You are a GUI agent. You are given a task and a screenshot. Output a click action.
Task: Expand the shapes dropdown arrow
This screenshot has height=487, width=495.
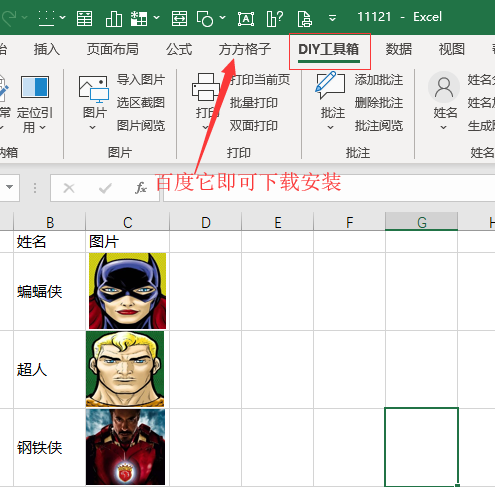[222, 17]
